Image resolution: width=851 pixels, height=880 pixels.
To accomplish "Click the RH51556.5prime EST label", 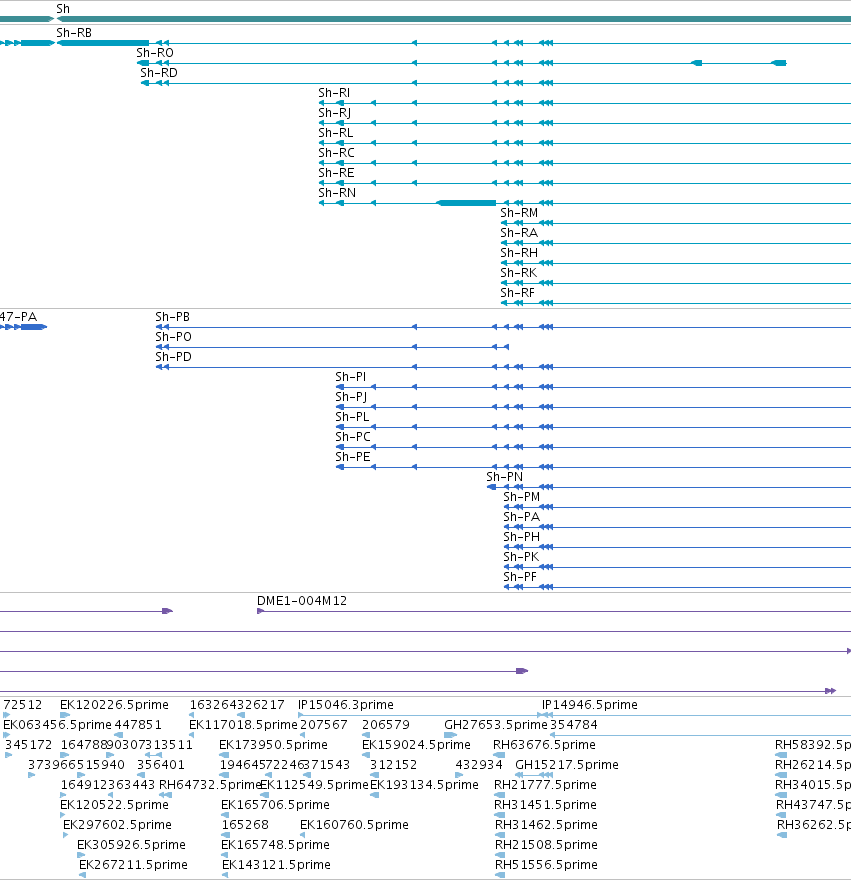I will pyautogui.click(x=546, y=865).
